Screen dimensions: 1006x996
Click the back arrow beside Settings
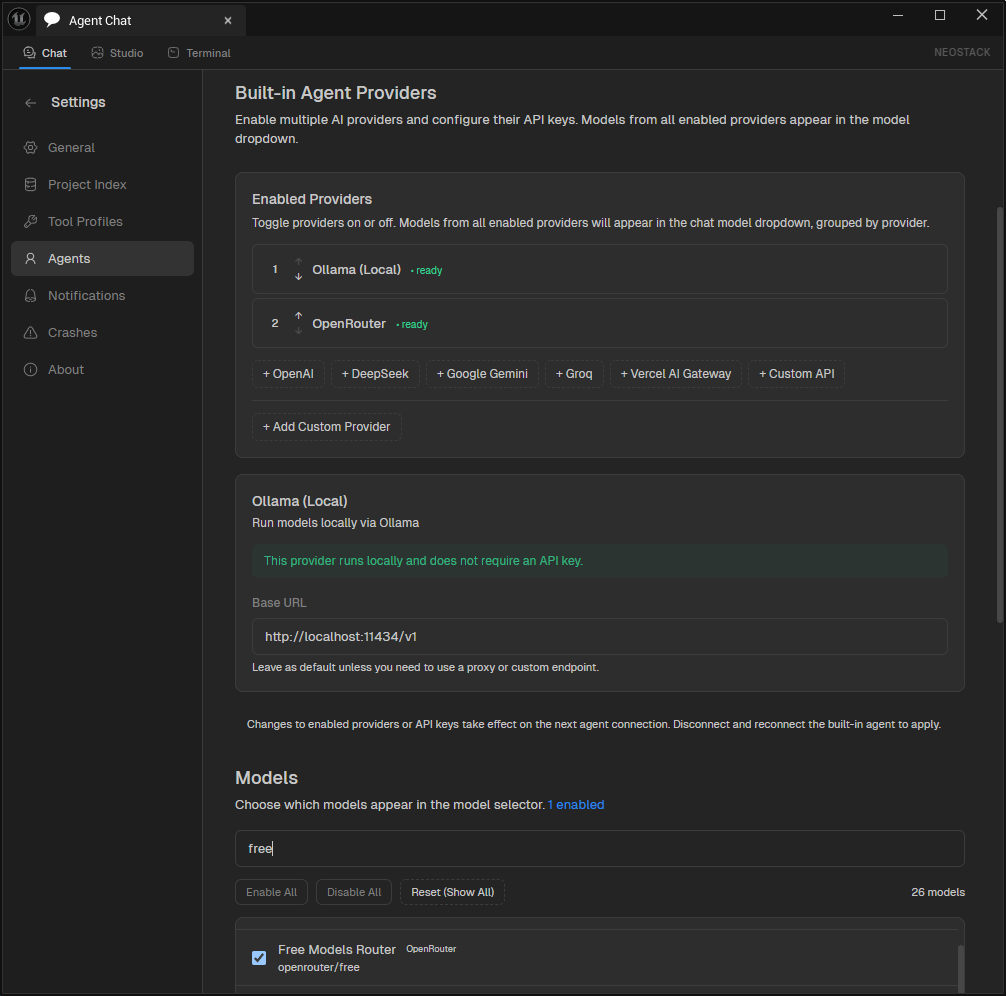pos(31,103)
